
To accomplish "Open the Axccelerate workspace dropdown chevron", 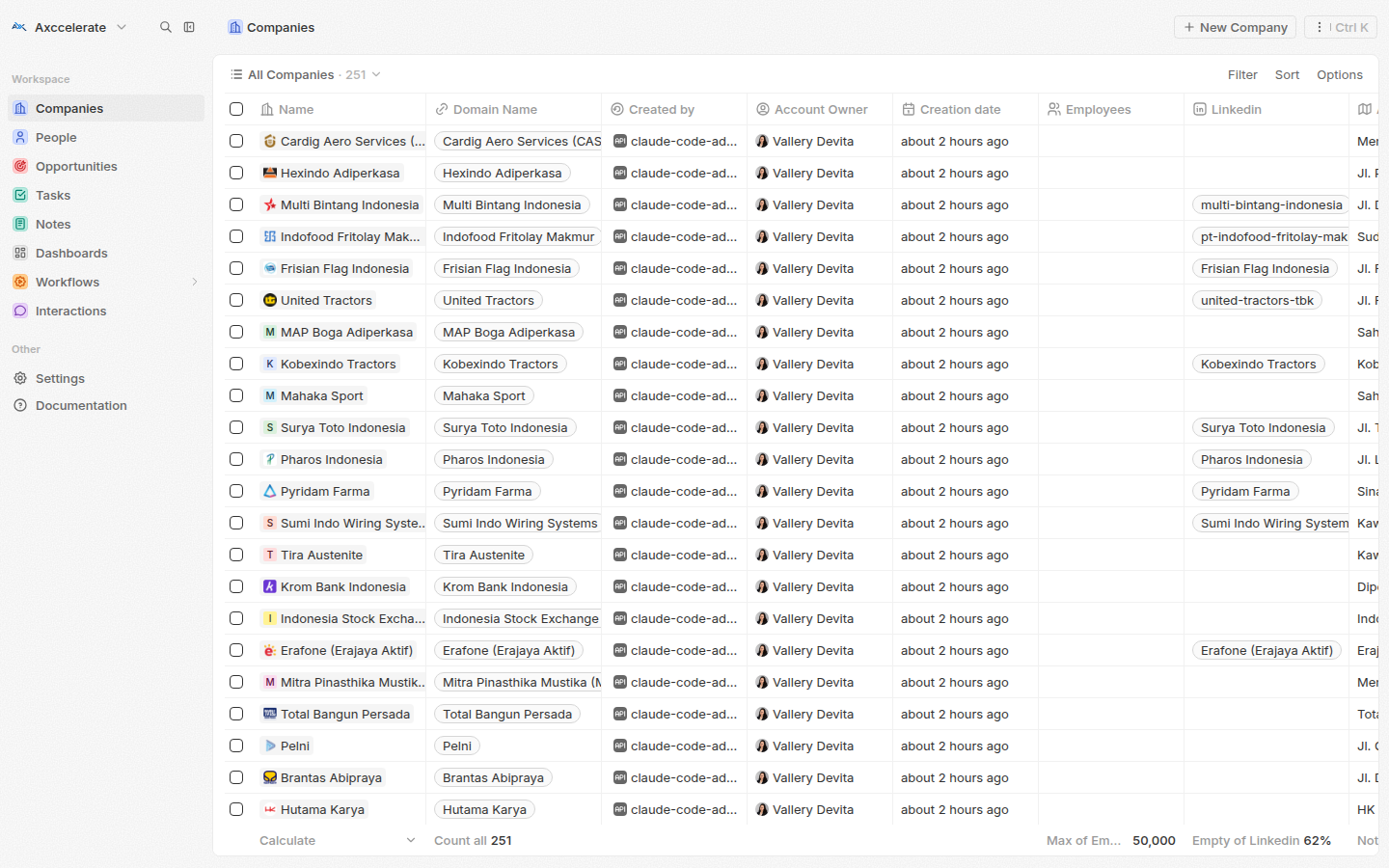I will coord(122,27).
